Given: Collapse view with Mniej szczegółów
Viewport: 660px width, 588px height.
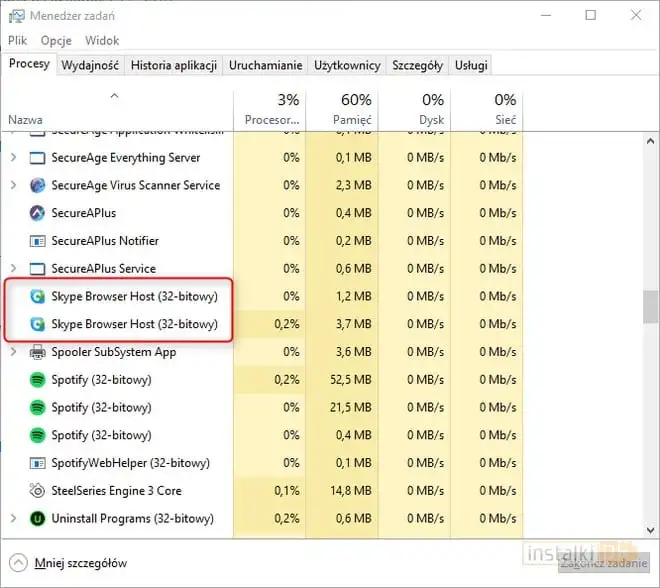Looking at the screenshot, I should (80, 563).
